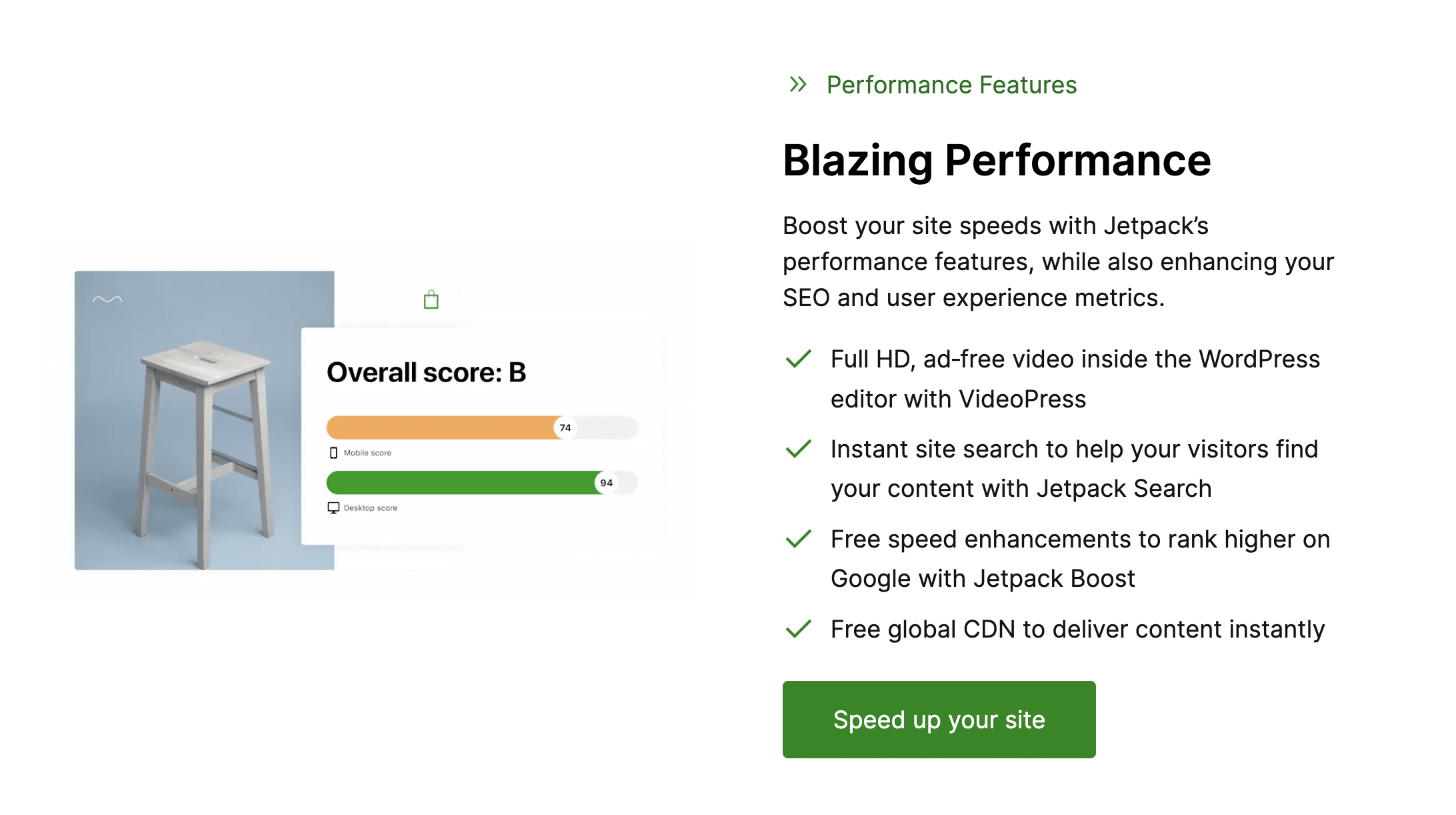Click the checkmark beside the VideoPress feature
This screenshot has height=815, width=1456.
coord(798,359)
